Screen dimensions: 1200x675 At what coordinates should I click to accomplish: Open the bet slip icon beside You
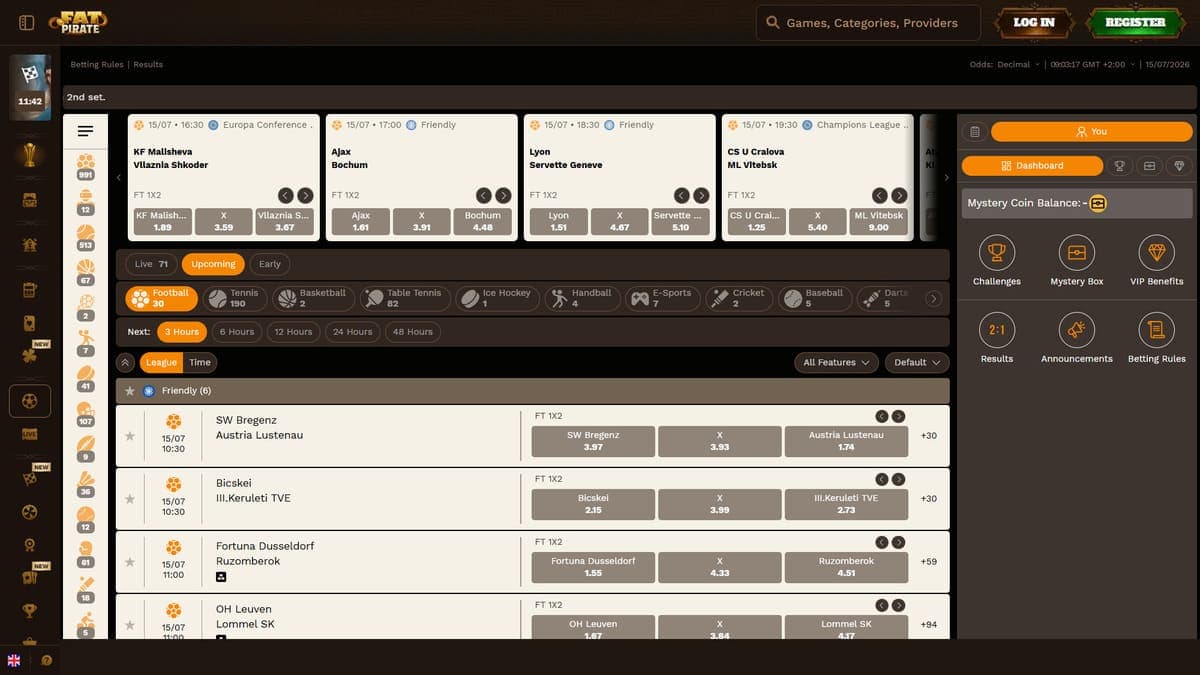[975, 131]
